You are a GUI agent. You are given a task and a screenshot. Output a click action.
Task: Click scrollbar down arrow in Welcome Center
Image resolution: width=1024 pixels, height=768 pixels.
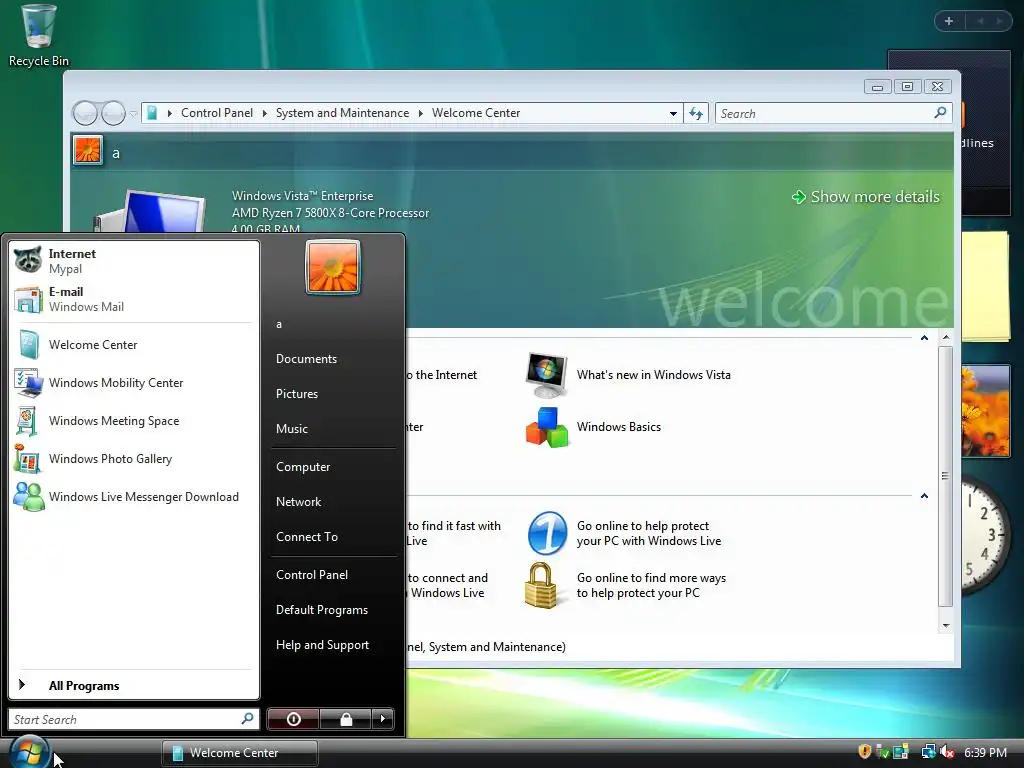[x=946, y=626]
